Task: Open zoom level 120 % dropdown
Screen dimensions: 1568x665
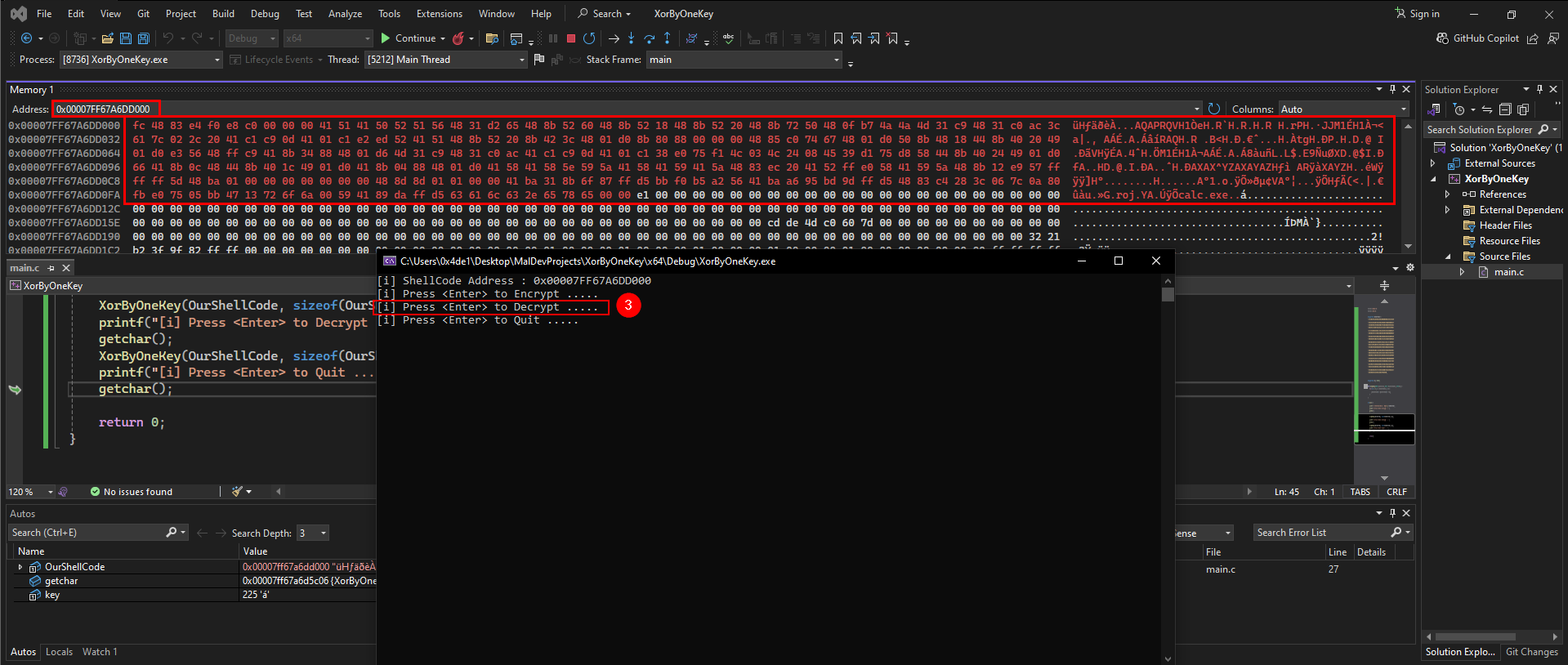Action: click(31, 492)
